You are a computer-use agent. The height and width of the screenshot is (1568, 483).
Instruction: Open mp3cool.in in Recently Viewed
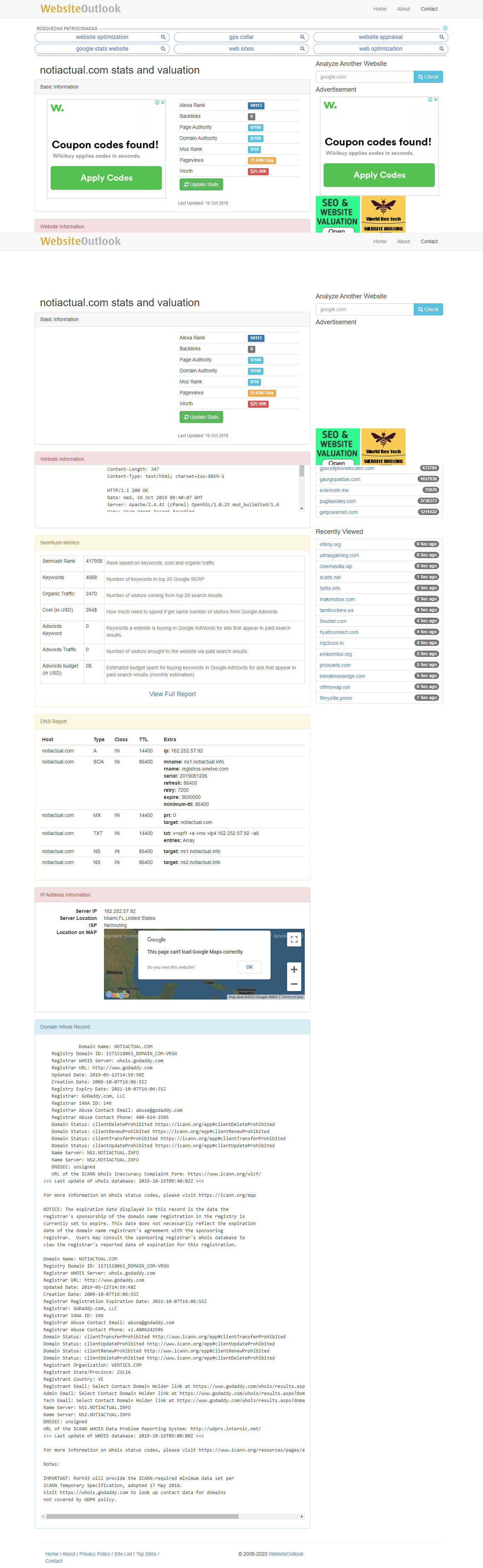(332, 643)
